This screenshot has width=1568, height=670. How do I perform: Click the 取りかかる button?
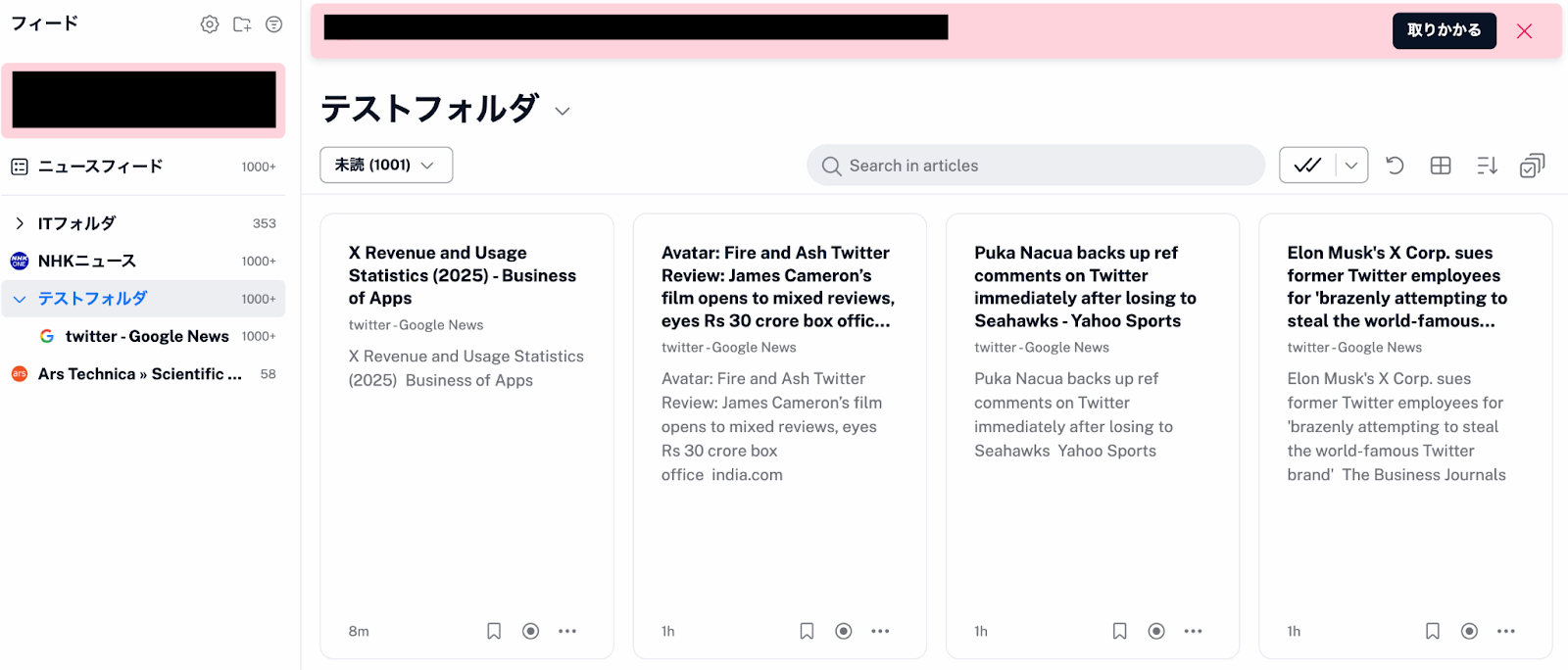coord(1445,30)
